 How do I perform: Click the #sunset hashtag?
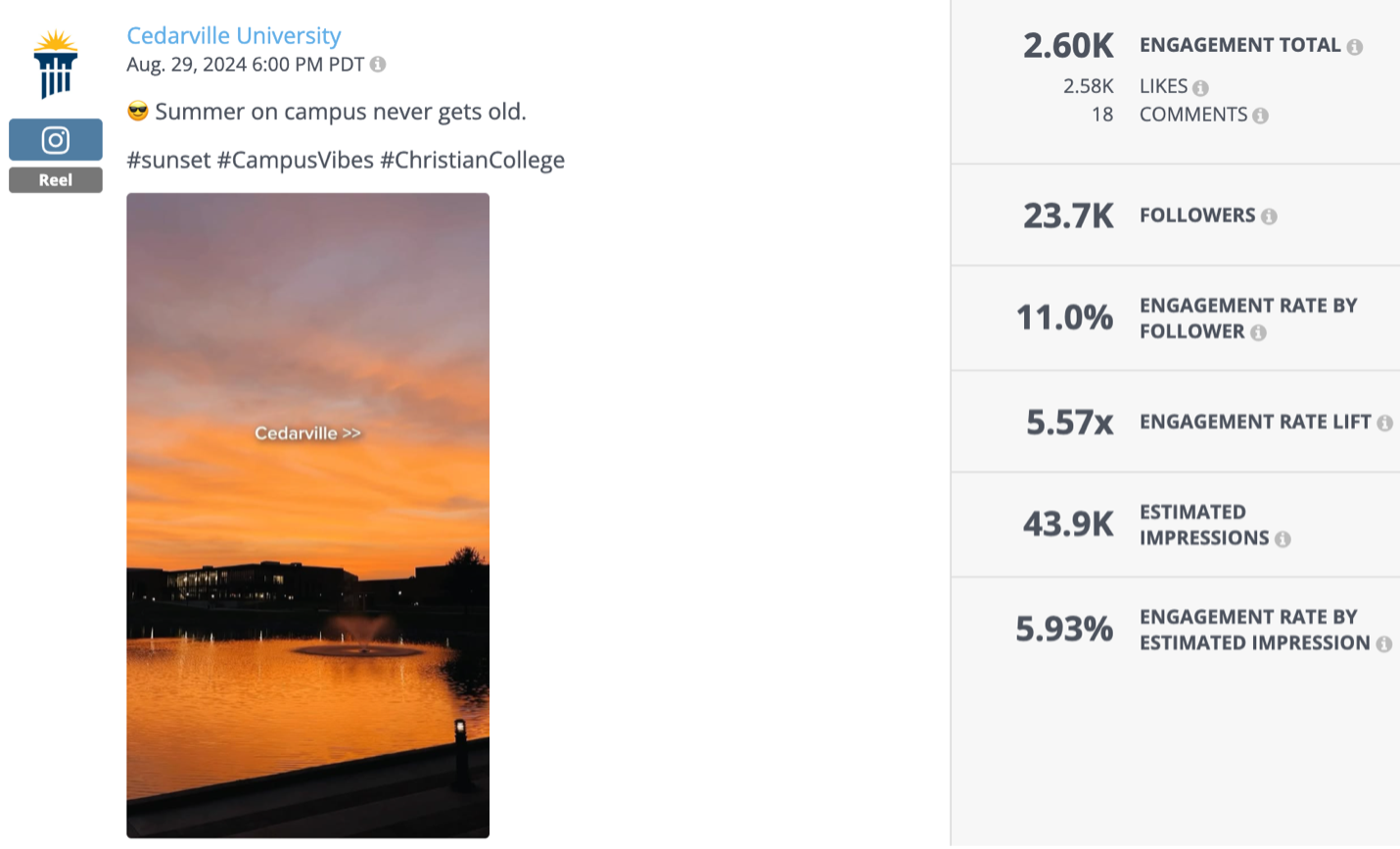point(168,161)
